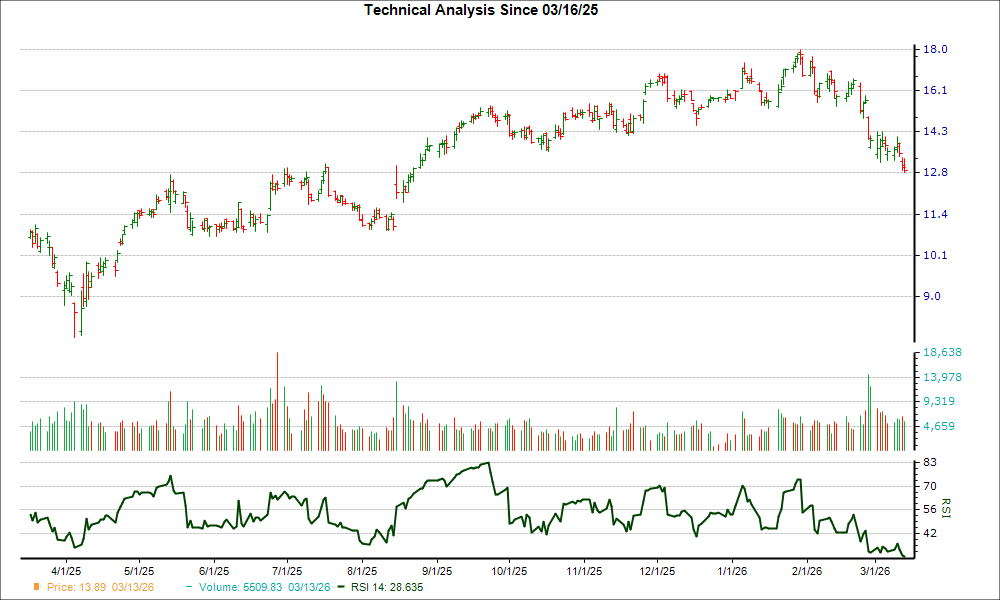Click the final red candlestick at chart right edge
Image resolution: width=1000 pixels, height=600 pixels.
(x=903, y=168)
